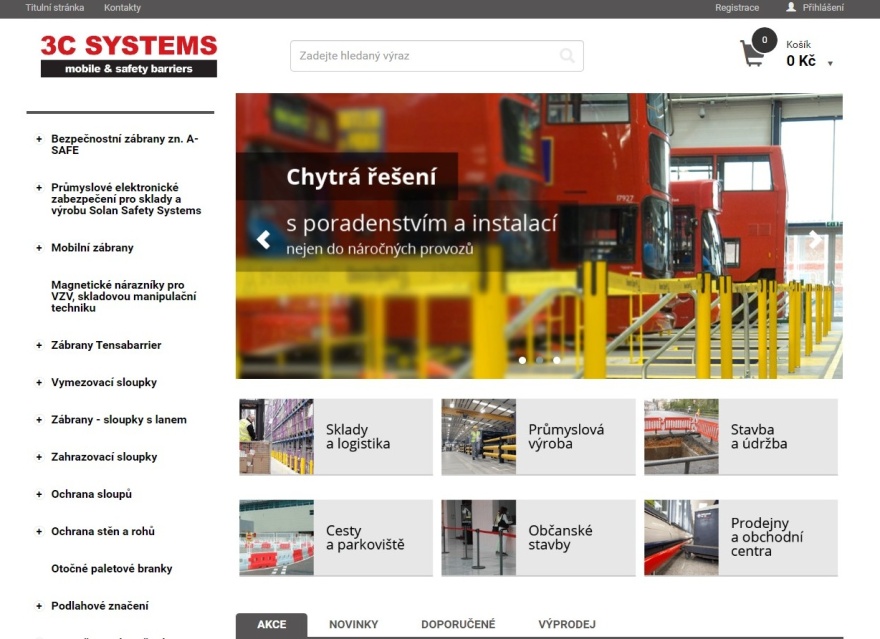Screen dimensions: 880x639
Task: Expand Zábrany Tensabarrier plus
Action: click(x=39, y=345)
